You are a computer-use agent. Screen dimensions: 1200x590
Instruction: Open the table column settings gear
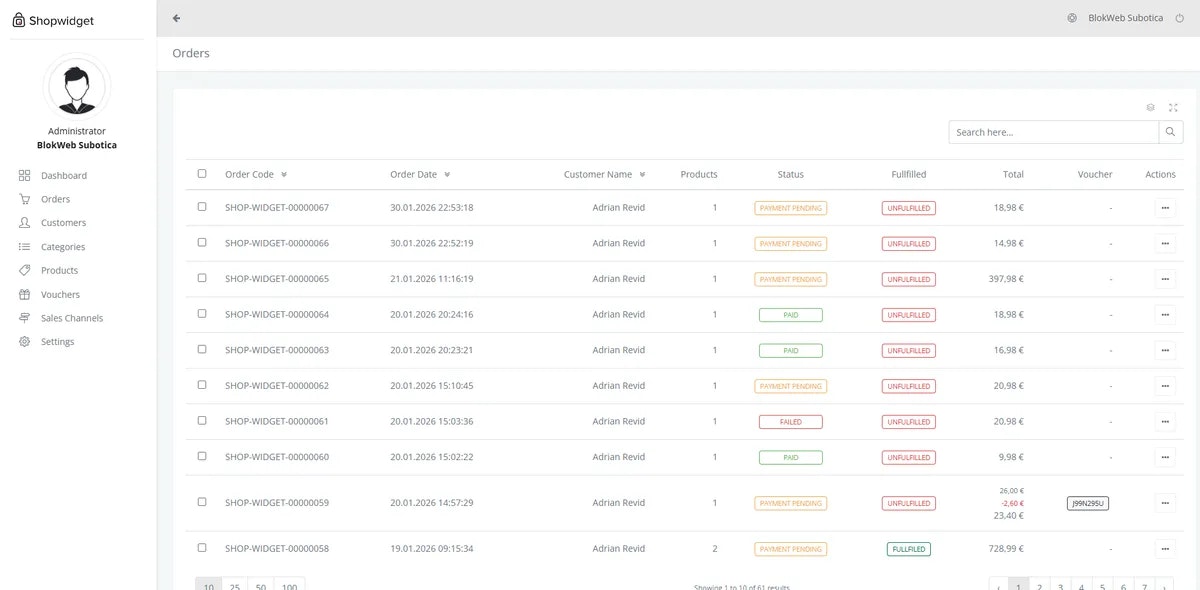point(1149,107)
